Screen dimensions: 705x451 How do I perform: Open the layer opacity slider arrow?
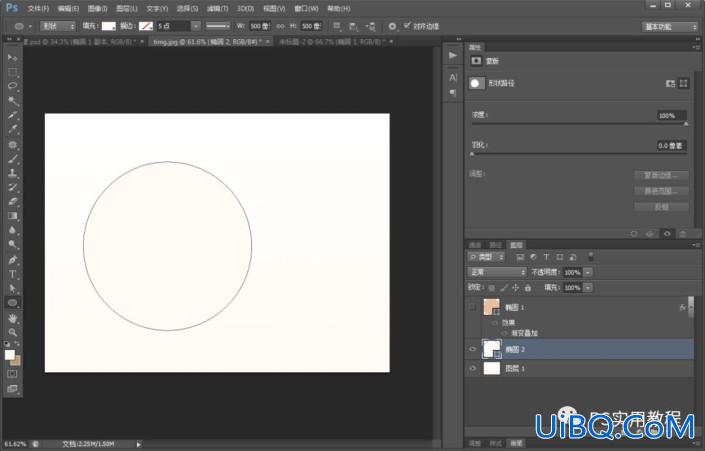click(588, 272)
